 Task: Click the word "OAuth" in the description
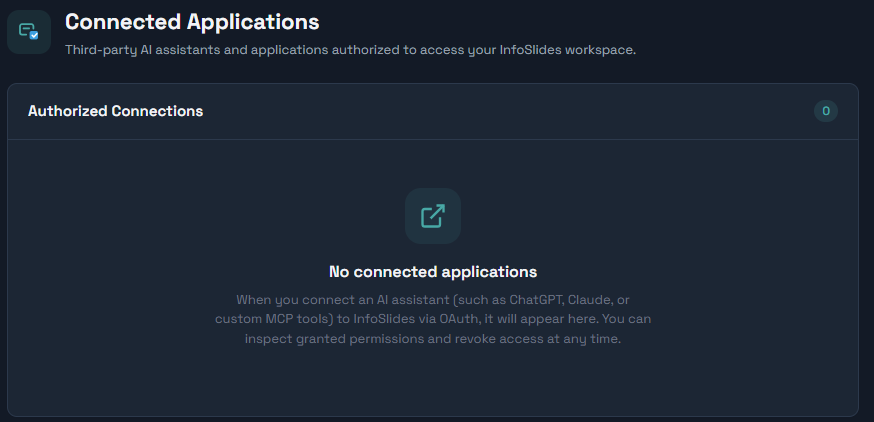coord(460,319)
